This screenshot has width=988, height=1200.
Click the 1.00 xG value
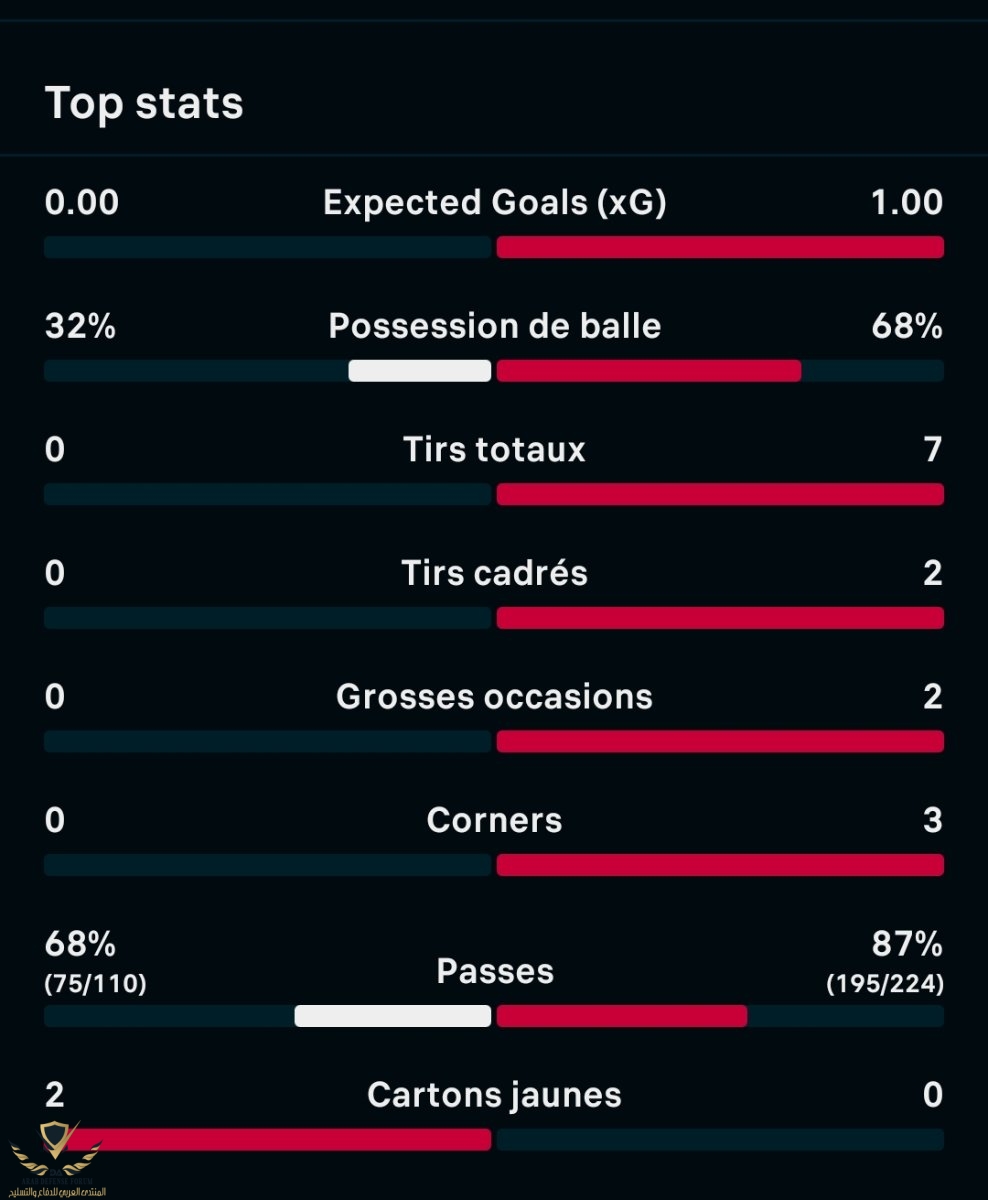point(906,202)
